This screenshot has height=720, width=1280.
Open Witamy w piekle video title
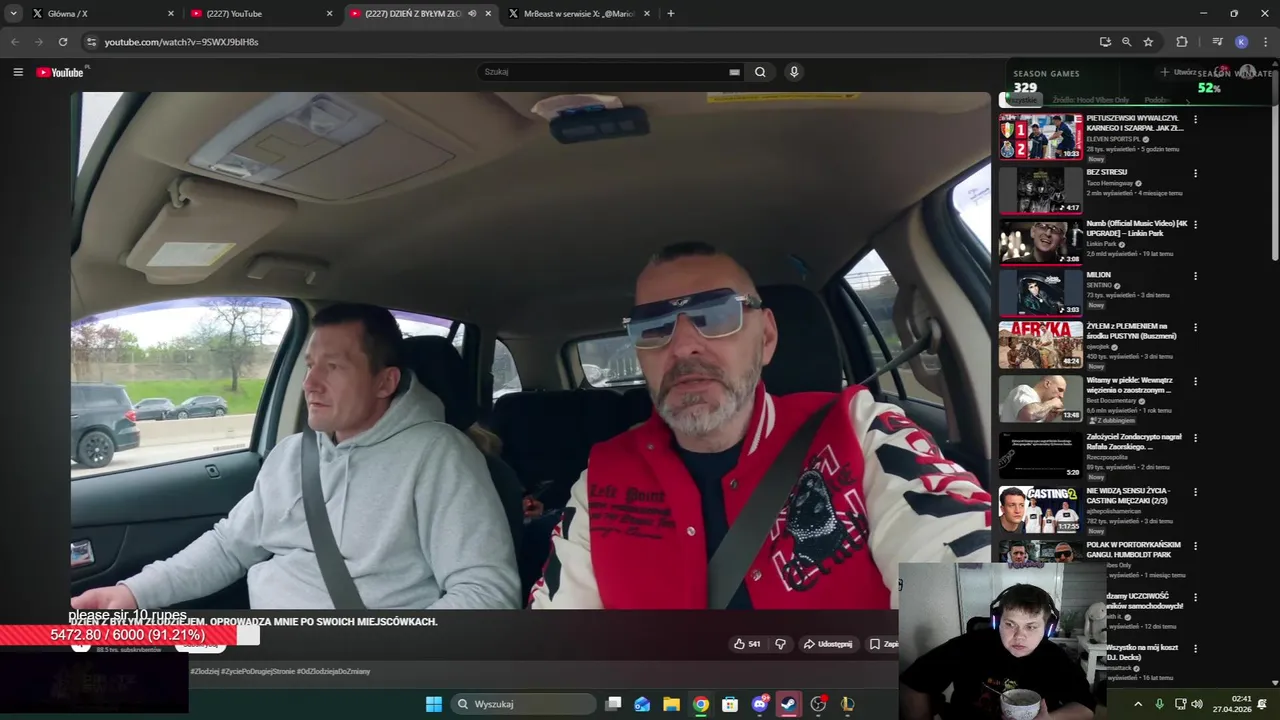tap(1129, 385)
